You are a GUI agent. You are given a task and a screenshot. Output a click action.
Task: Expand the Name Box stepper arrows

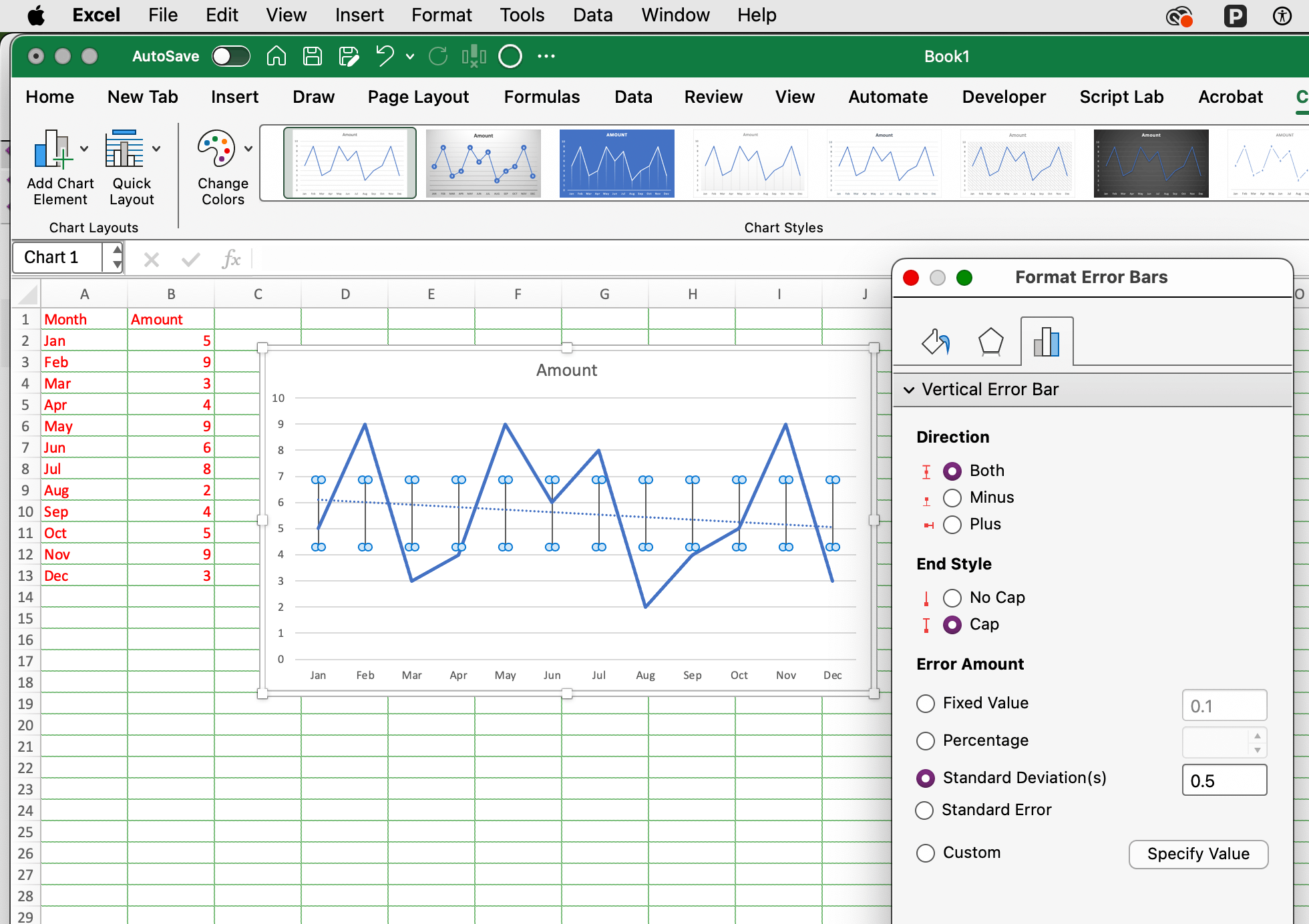117,258
